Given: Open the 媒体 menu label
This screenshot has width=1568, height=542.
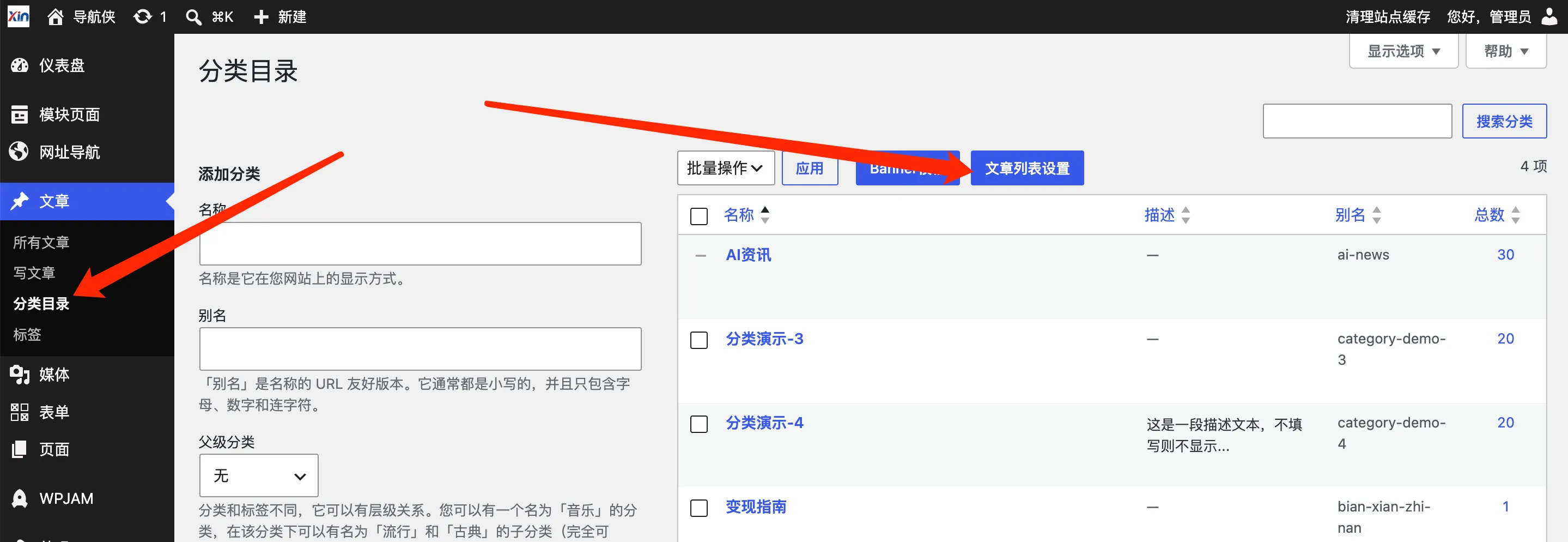Looking at the screenshot, I should tap(54, 375).
